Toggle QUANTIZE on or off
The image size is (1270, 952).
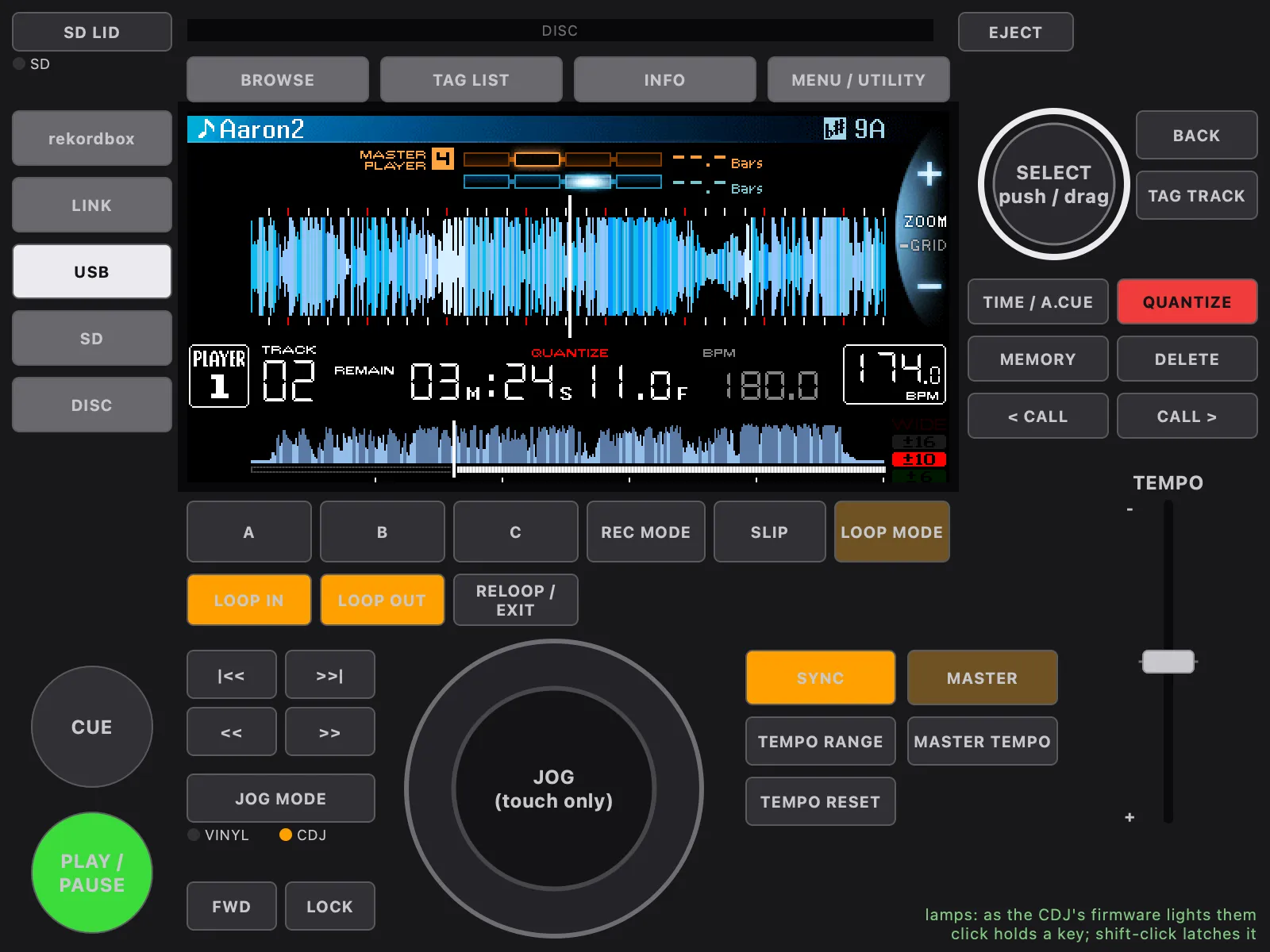tap(1187, 301)
